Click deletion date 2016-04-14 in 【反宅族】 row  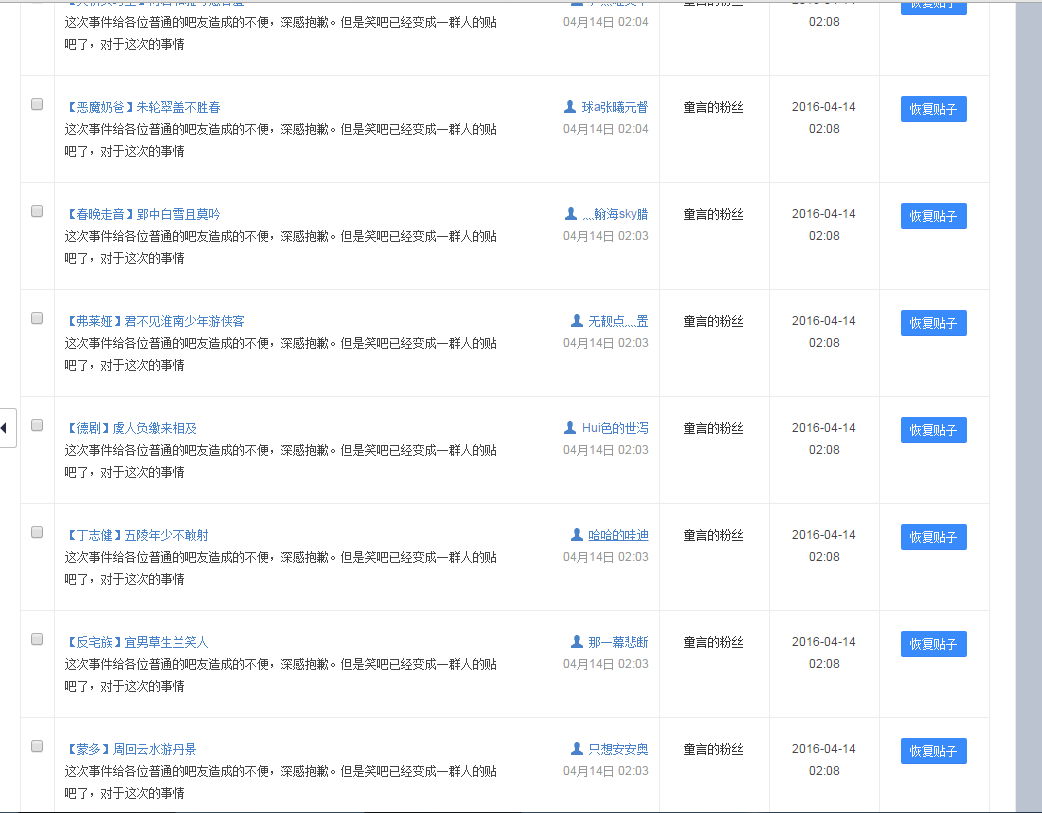(x=824, y=641)
